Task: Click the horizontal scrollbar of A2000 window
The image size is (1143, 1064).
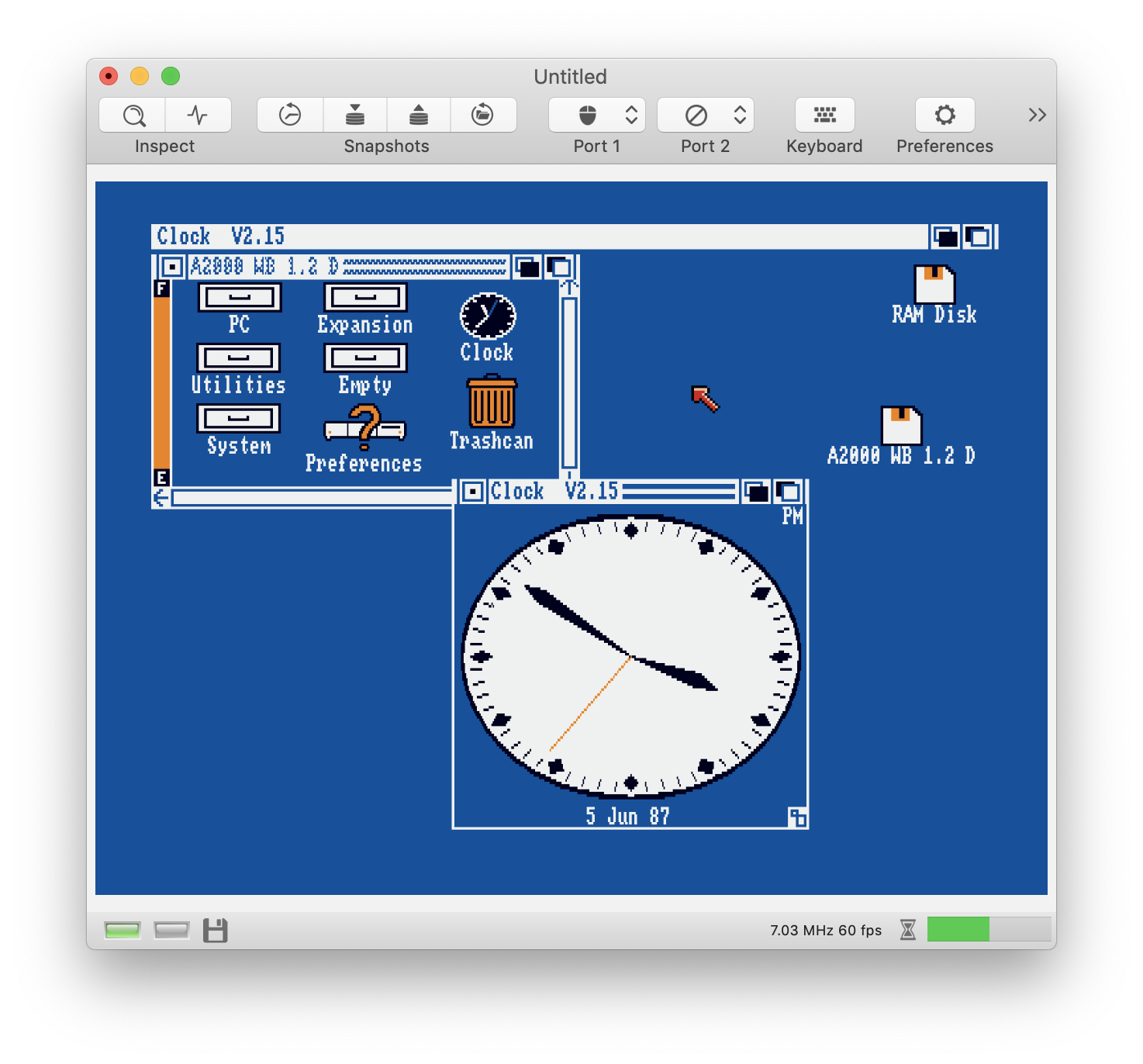Action: tap(312, 498)
